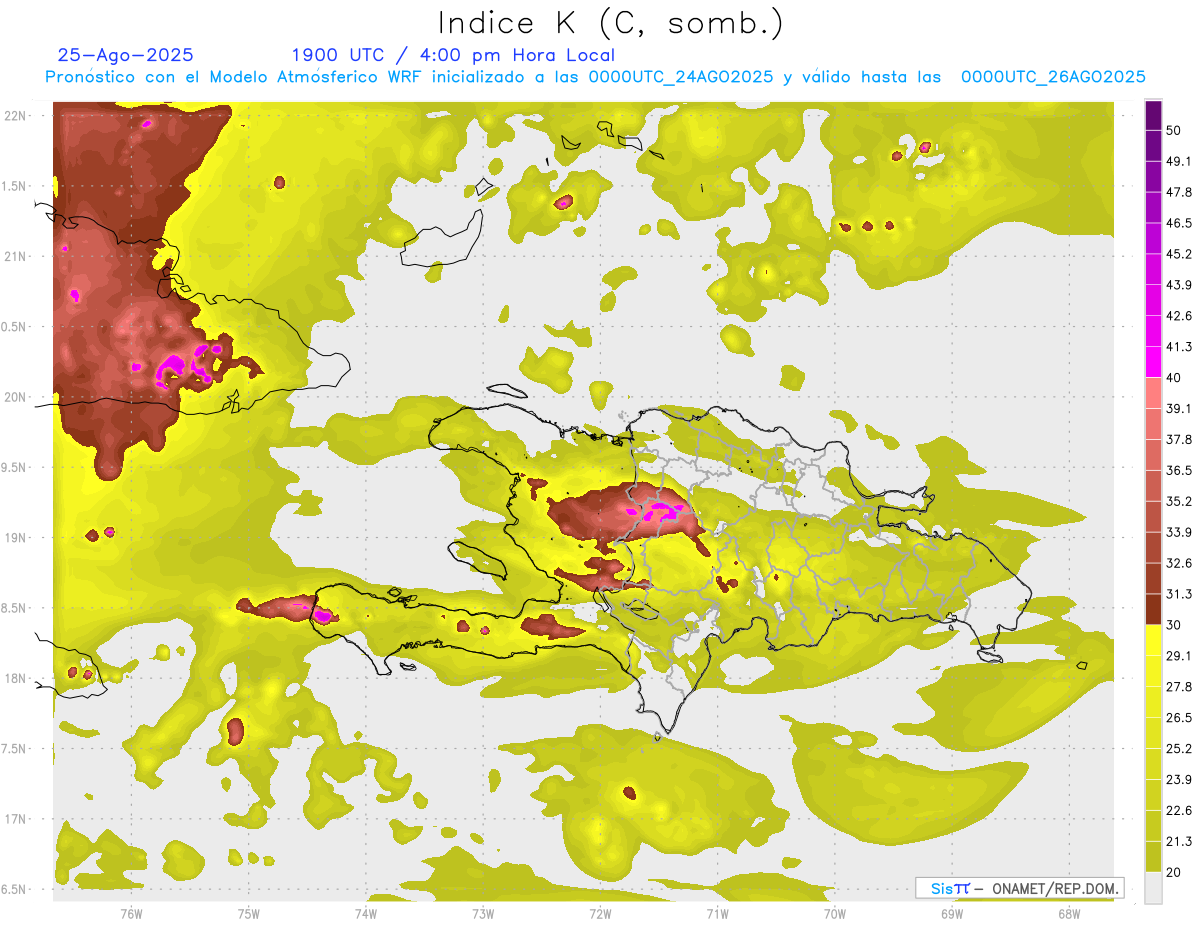Click the '18N' latitude axis label
This screenshot has height=927, width=1200.
[x=17, y=679]
